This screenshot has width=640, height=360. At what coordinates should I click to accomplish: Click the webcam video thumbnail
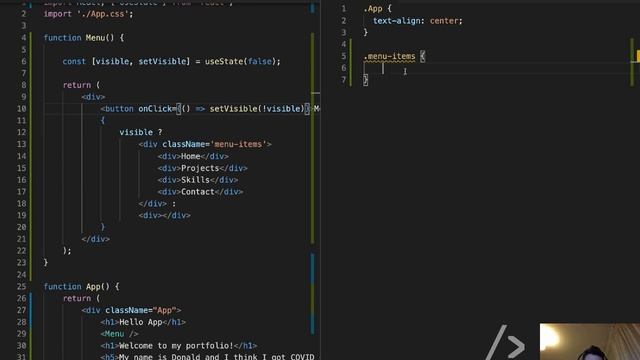click(x=590, y=342)
